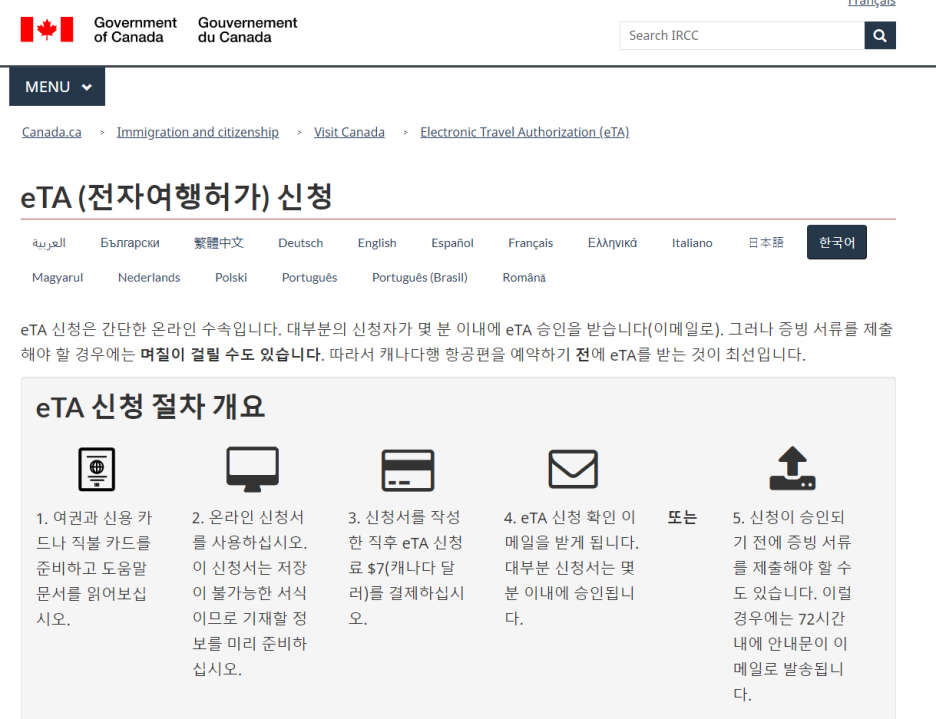Select the Română language tab
Viewport: 936px width, 719px height.
[x=524, y=277]
